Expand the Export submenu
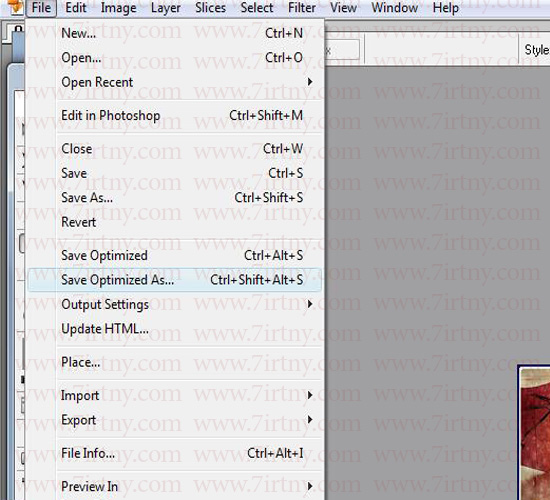The height and width of the screenshot is (500, 550). click(175, 420)
